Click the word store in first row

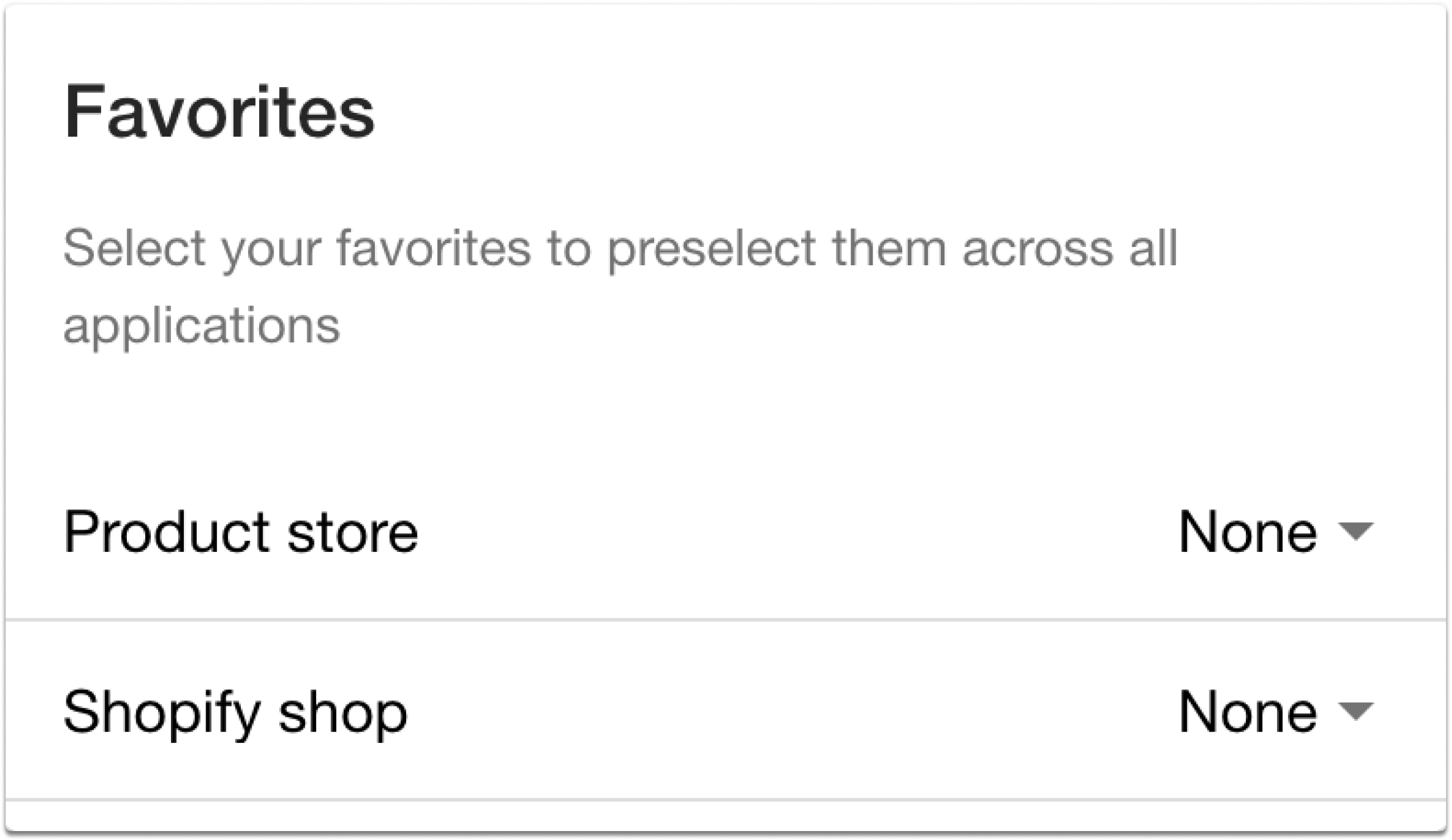[353, 532]
